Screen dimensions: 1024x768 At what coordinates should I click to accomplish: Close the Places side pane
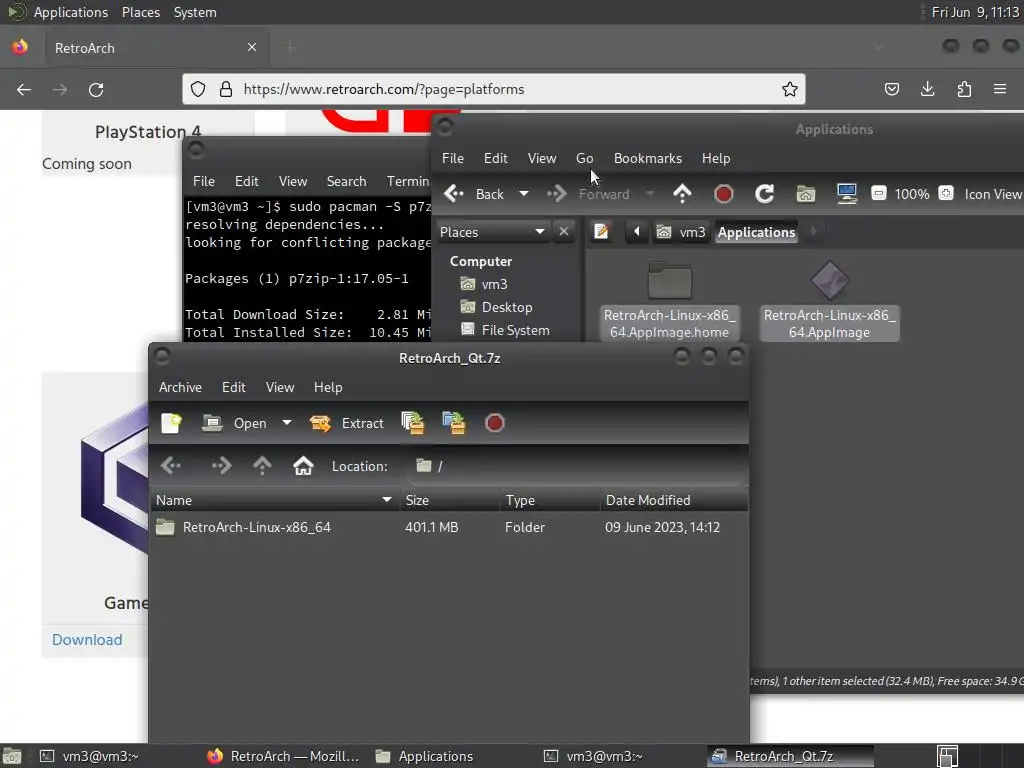(x=564, y=232)
